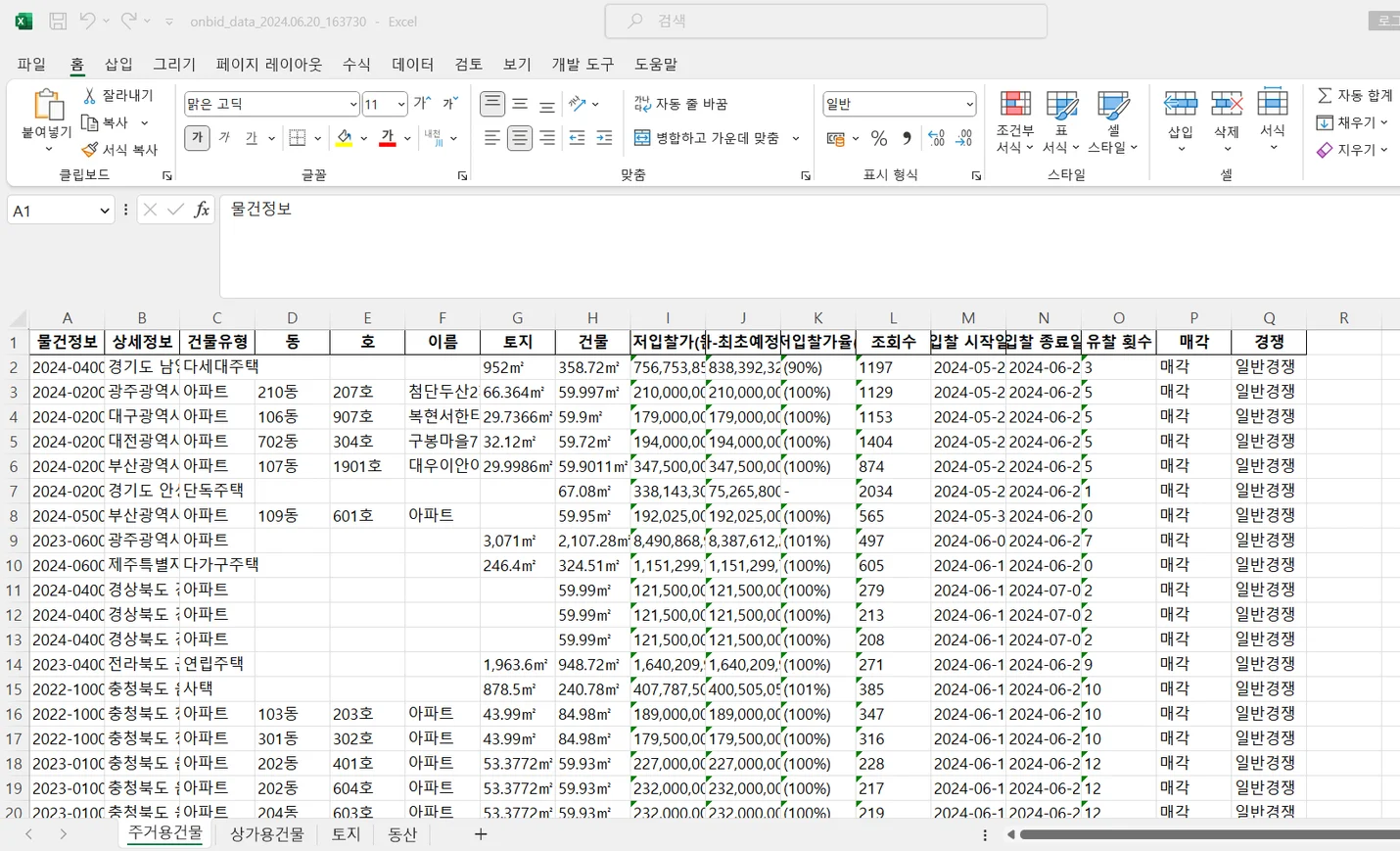
Task: Increase font size with larger 가 icon
Action: [x=422, y=104]
